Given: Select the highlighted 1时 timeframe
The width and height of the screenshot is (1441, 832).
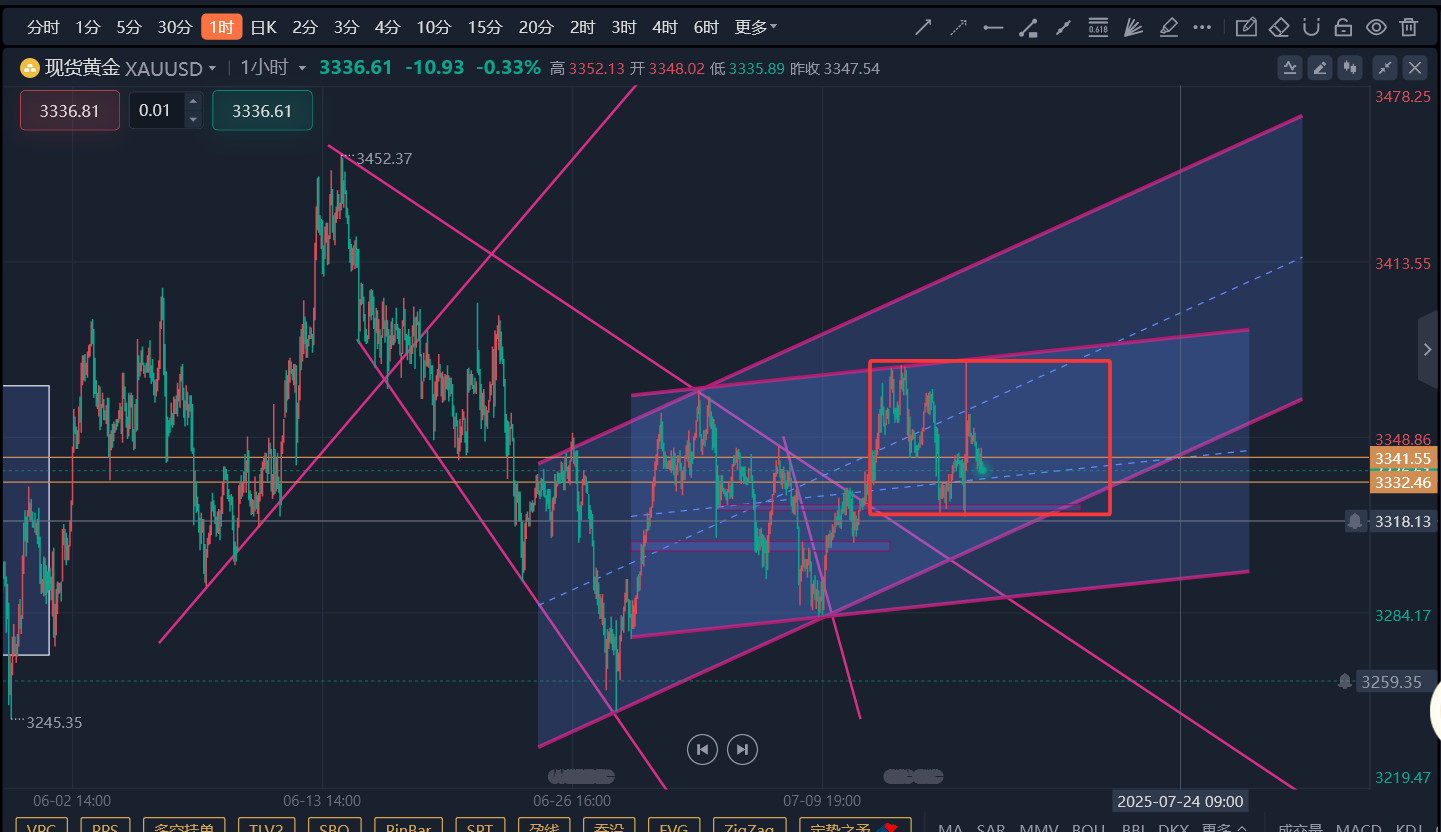Looking at the screenshot, I should point(221,27).
